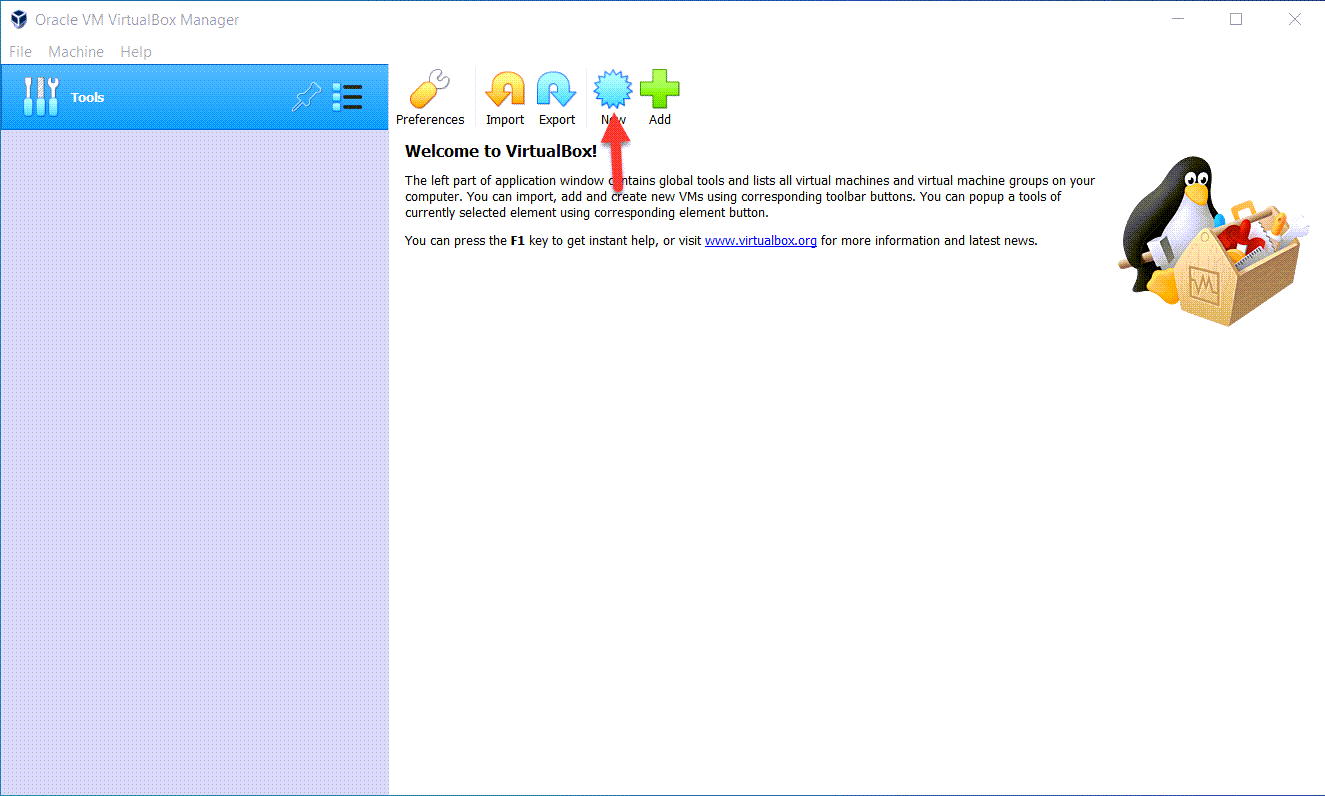Image resolution: width=1325 pixels, height=796 pixels.
Task: Maximize the VirtualBox Manager window
Action: 1236,19
